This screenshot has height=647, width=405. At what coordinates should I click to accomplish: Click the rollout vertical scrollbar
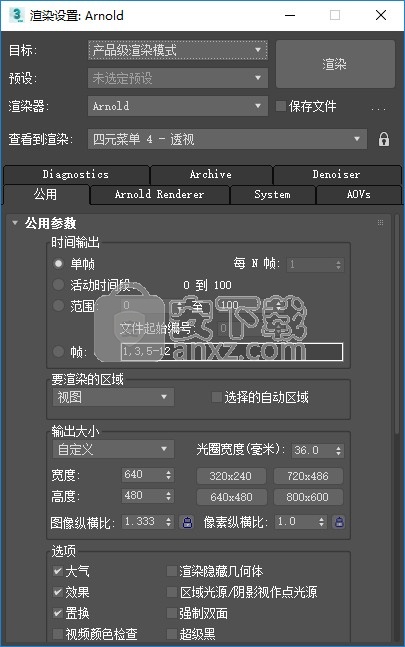[x=396, y=324]
